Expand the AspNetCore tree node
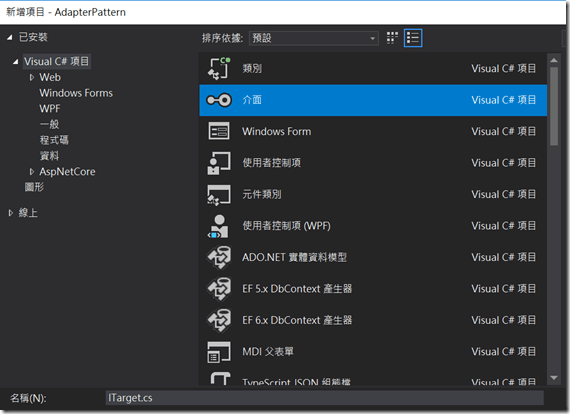Screen dimensions: 570x414 (x=32, y=172)
